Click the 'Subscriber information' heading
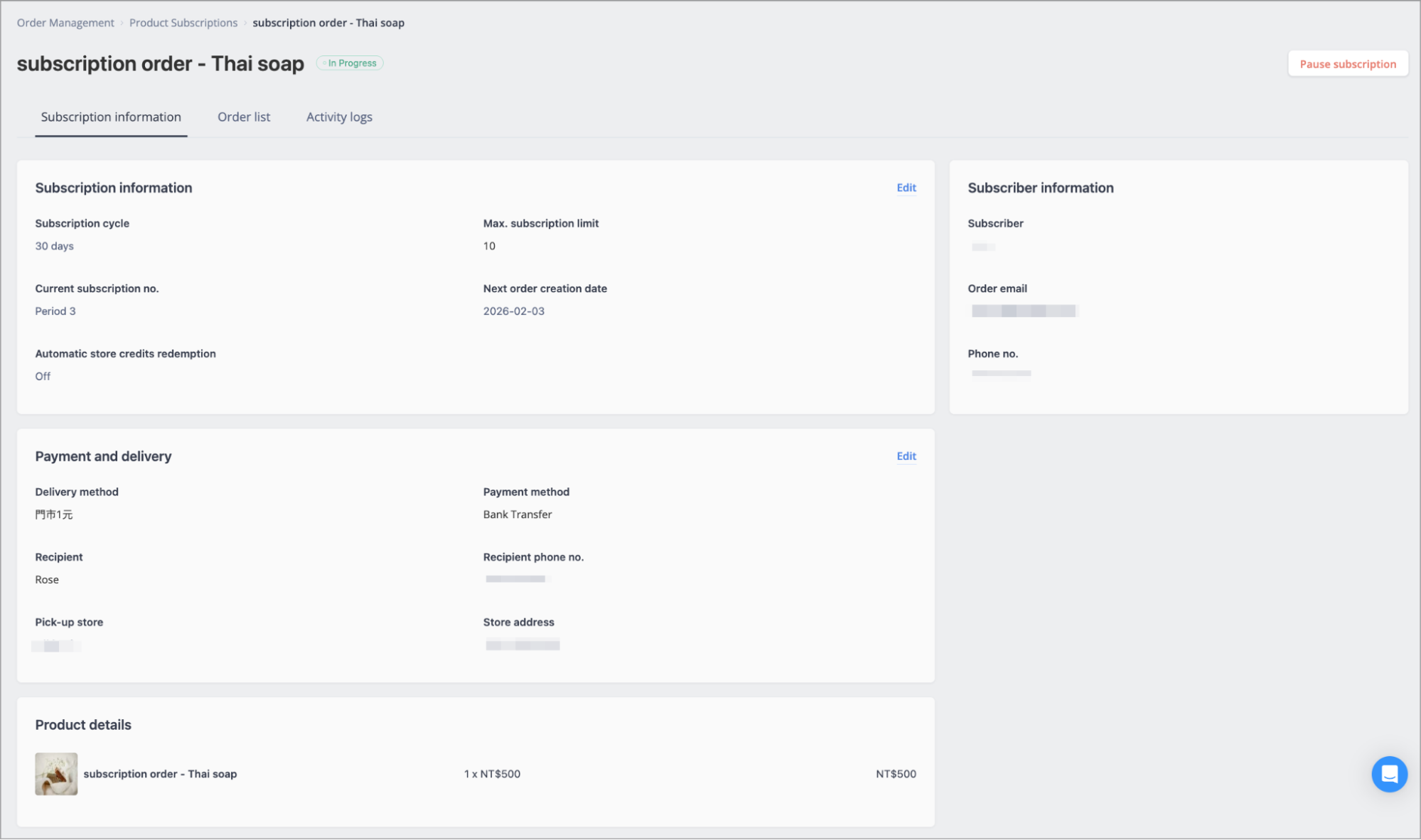Viewport: 1421px width, 840px height. coord(1041,188)
